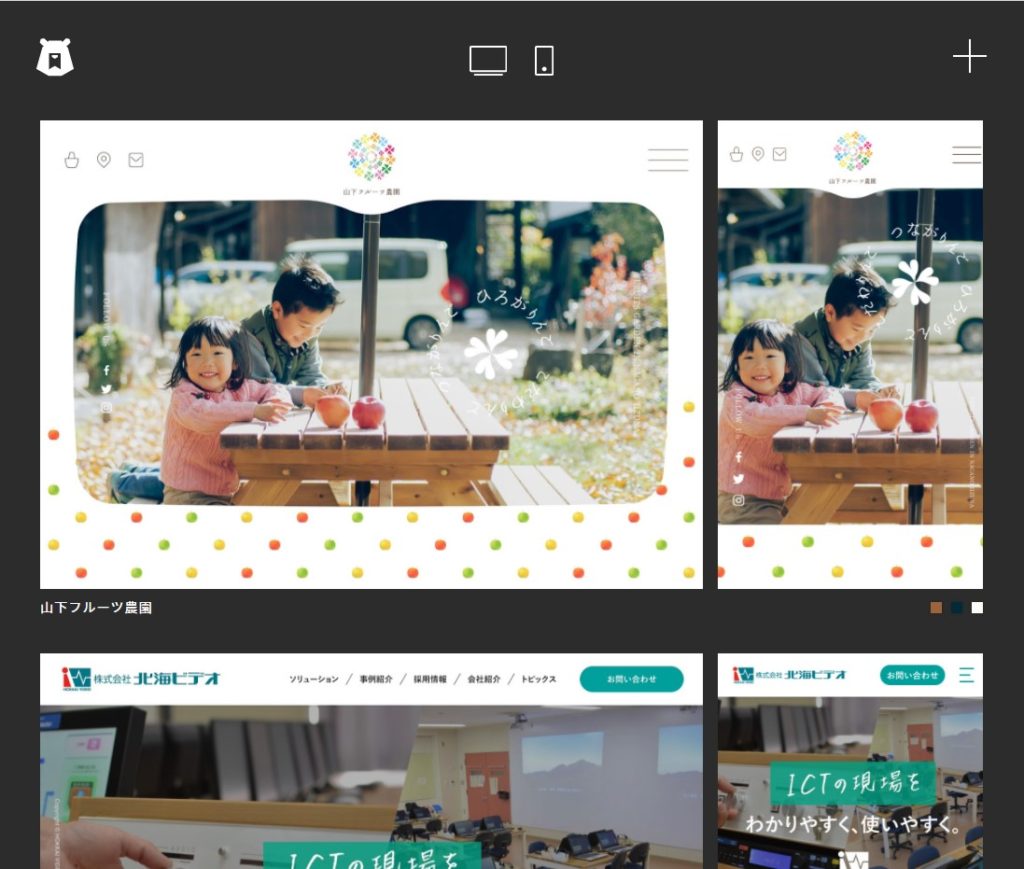Click the white color swatch

(977, 608)
